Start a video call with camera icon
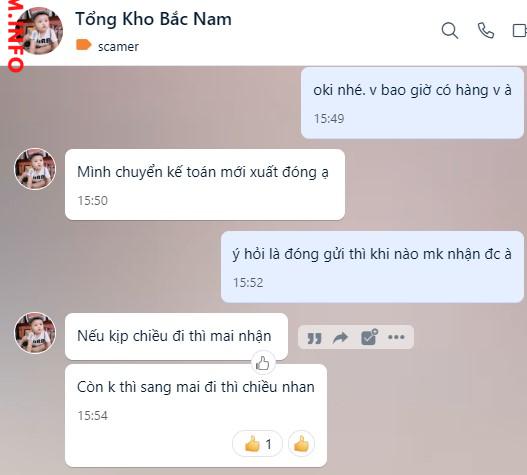 click(519, 30)
